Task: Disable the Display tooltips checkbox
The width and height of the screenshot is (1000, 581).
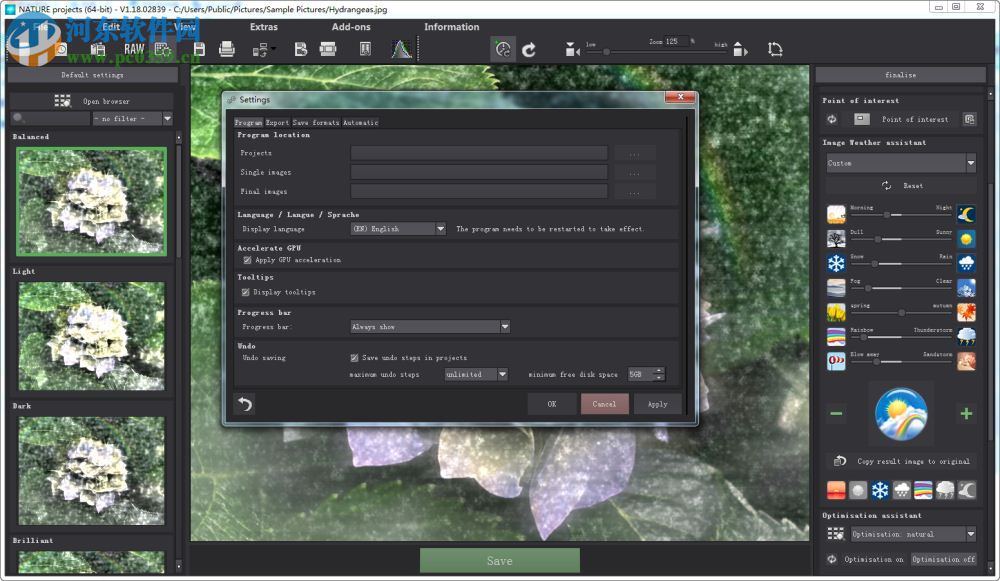Action: [x=246, y=292]
